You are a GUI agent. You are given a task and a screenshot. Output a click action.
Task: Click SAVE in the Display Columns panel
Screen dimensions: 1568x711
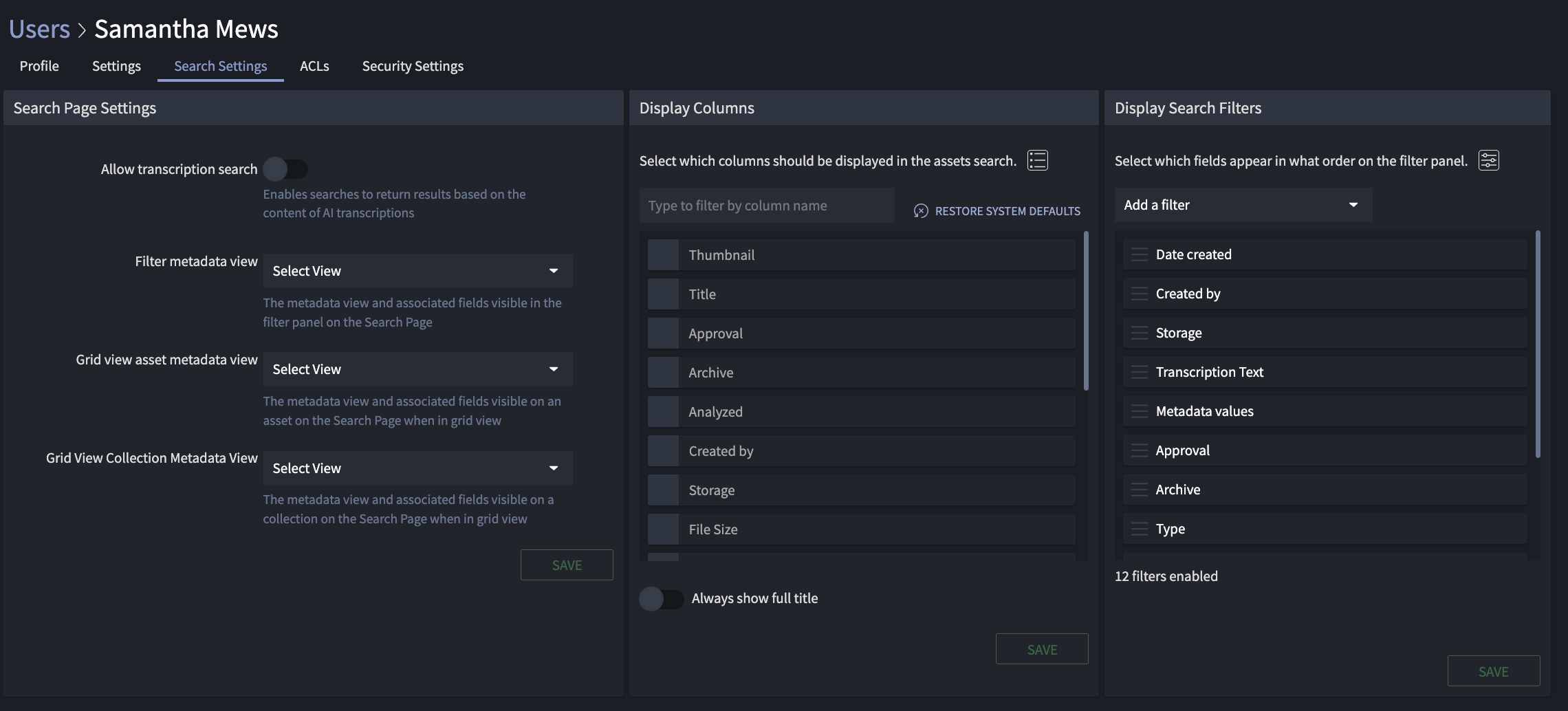tap(1041, 649)
